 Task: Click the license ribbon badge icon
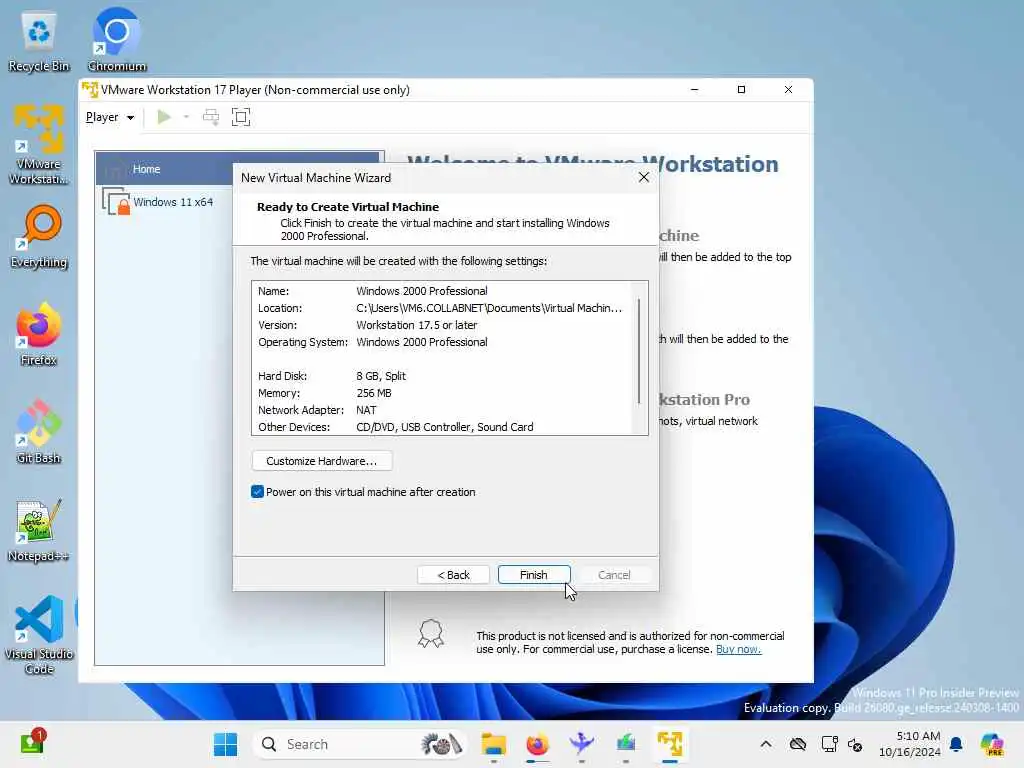431,633
